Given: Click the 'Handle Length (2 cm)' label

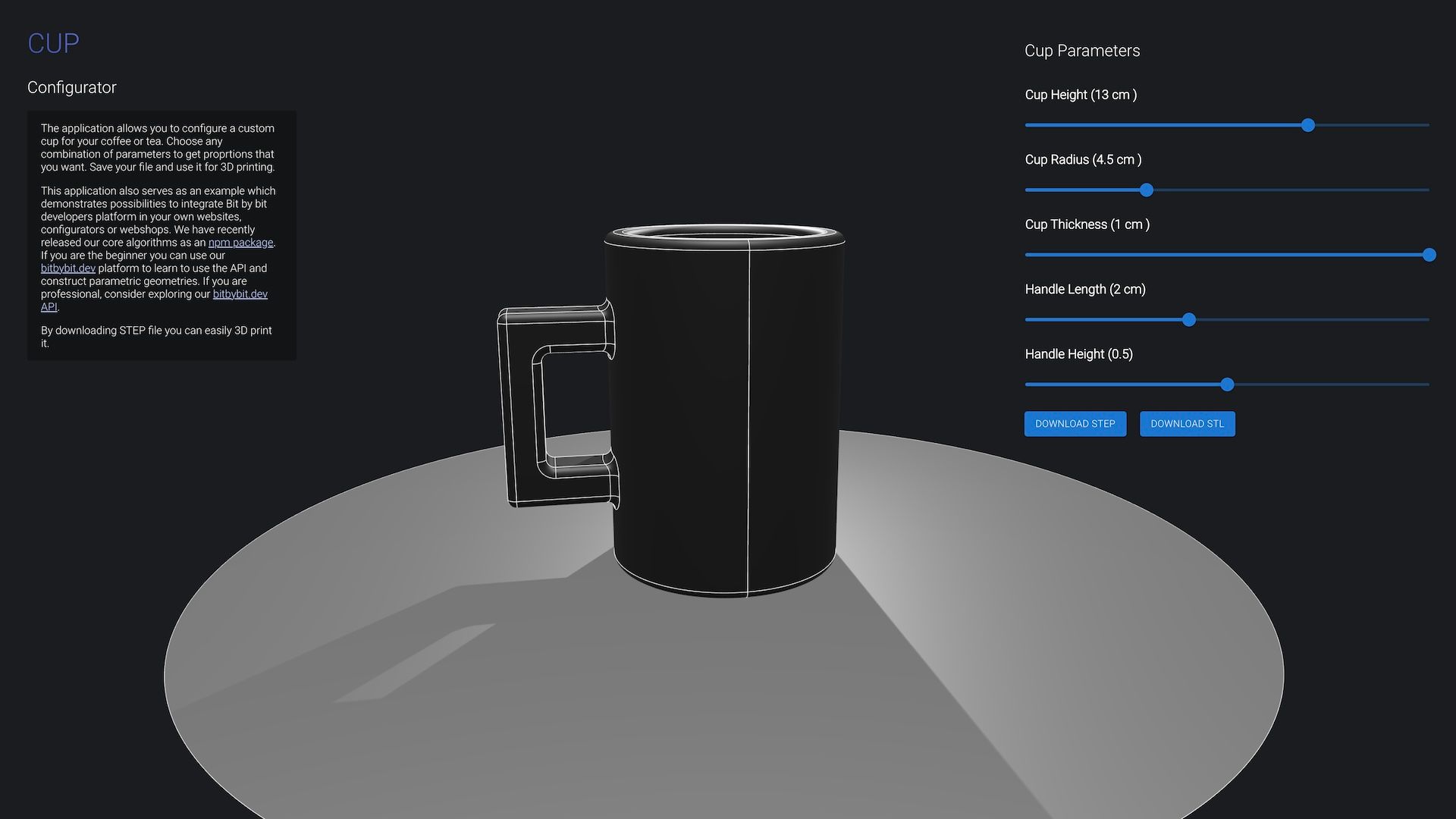Looking at the screenshot, I should pyautogui.click(x=1085, y=289).
